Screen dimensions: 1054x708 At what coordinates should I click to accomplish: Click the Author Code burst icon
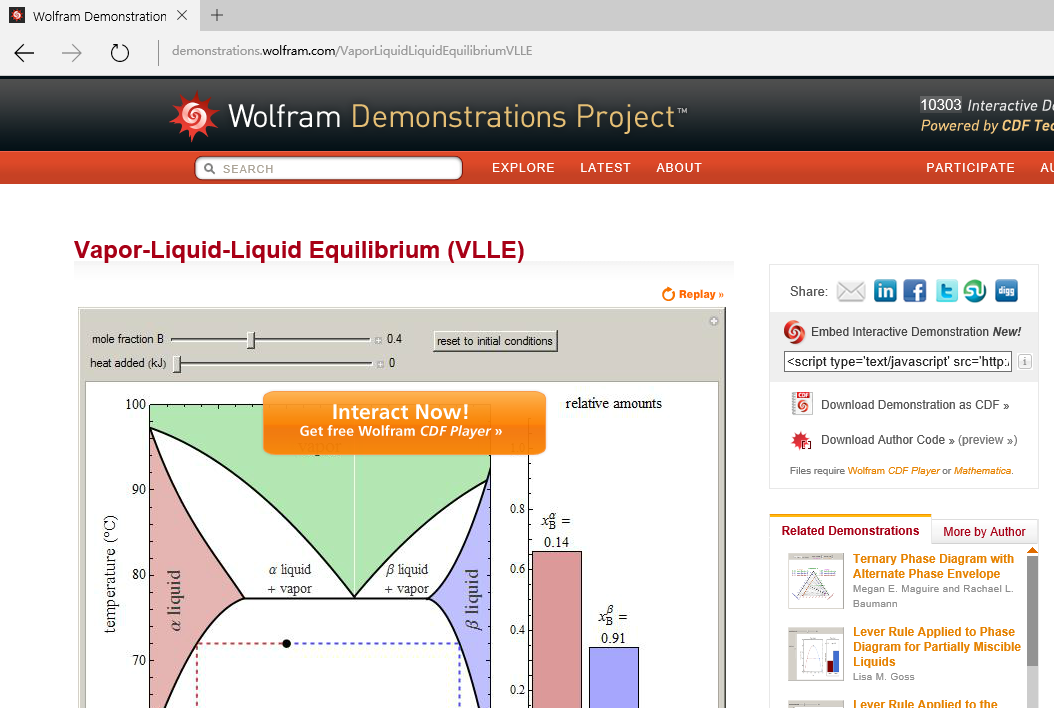pyautogui.click(x=801, y=440)
